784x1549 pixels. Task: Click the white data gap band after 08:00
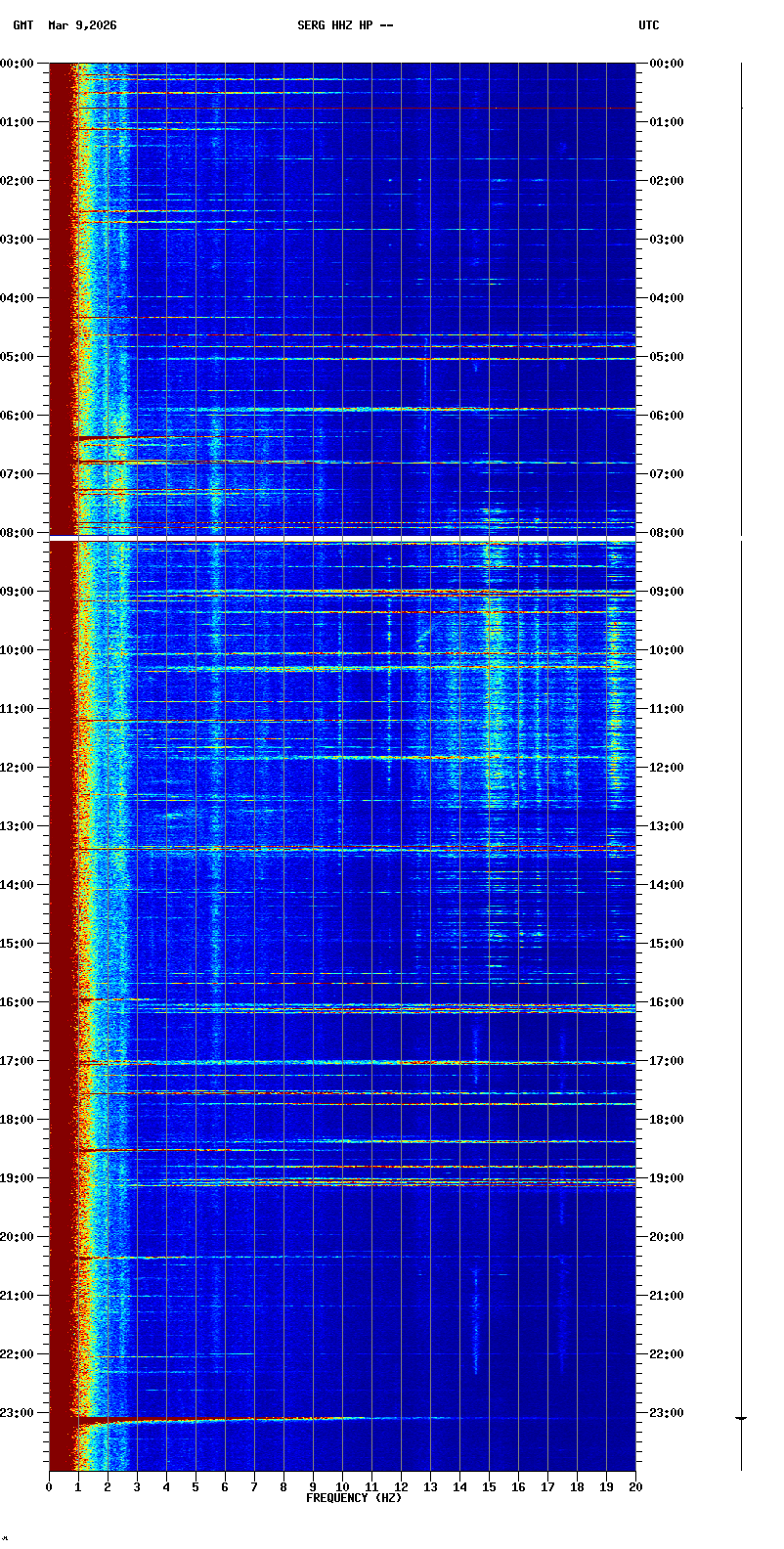(x=342, y=538)
